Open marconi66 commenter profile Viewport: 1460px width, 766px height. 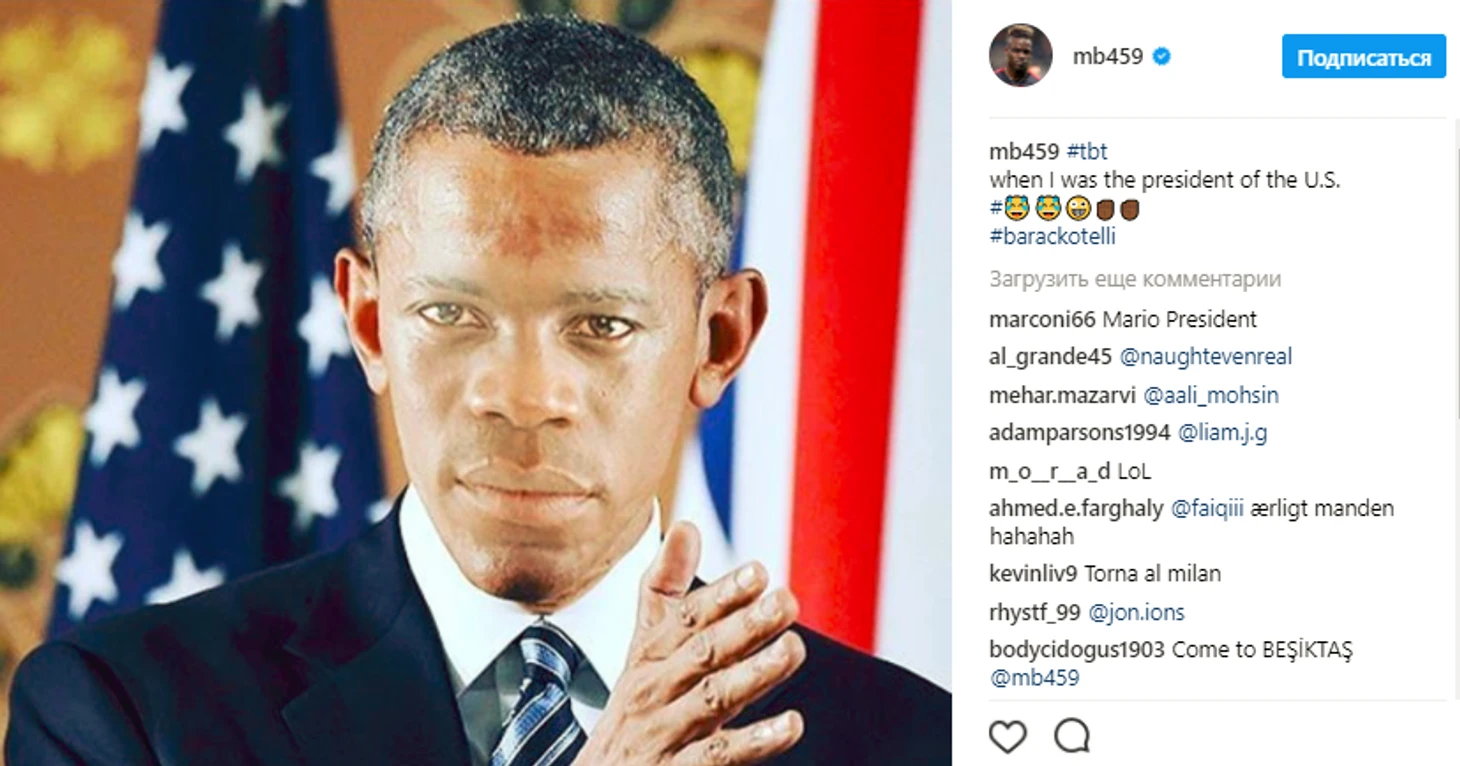1043,320
